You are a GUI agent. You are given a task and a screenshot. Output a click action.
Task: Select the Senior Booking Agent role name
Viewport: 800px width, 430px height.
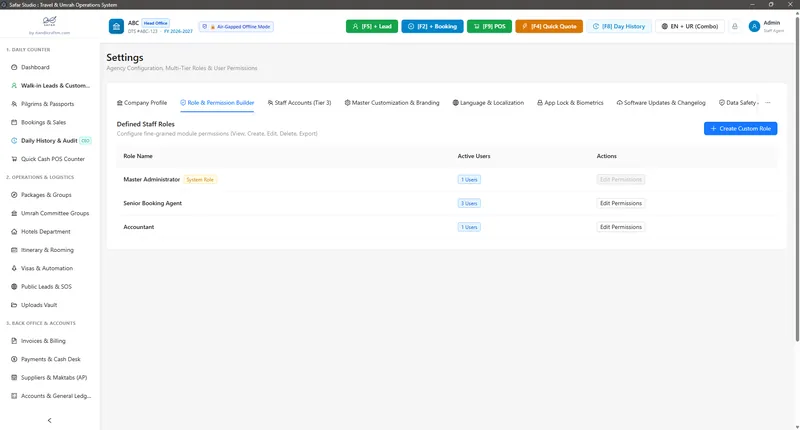point(153,204)
